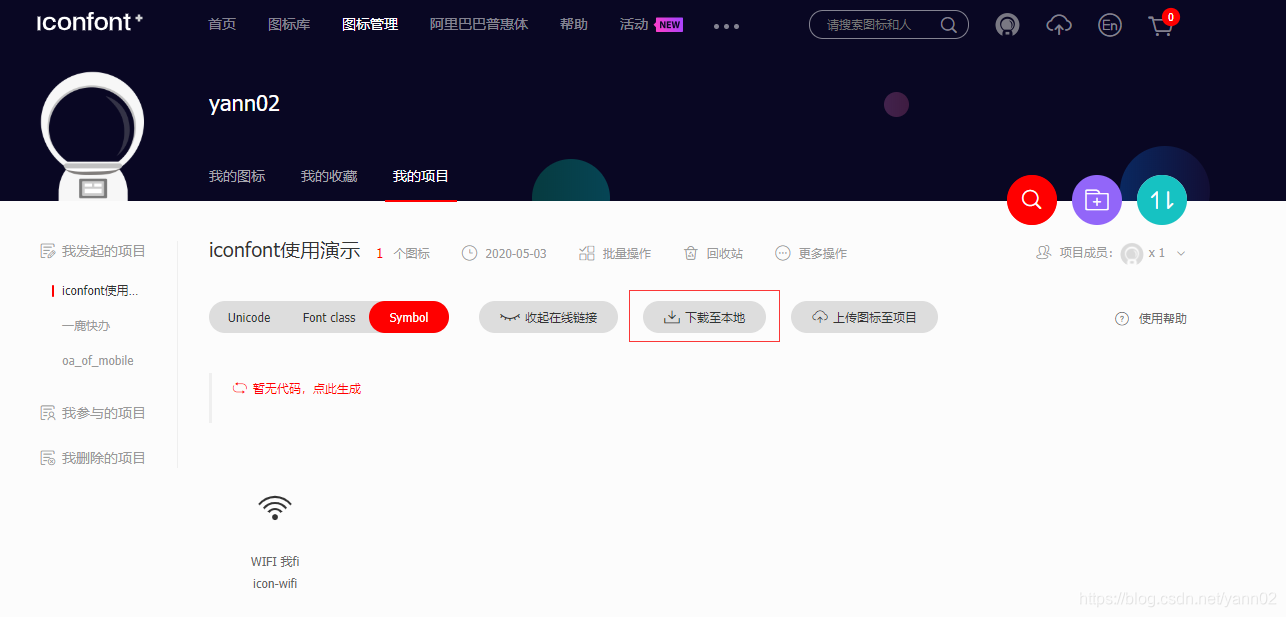Switch language with the En icon
Image resolution: width=1286 pixels, height=617 pixels.
pos(1109,25)
